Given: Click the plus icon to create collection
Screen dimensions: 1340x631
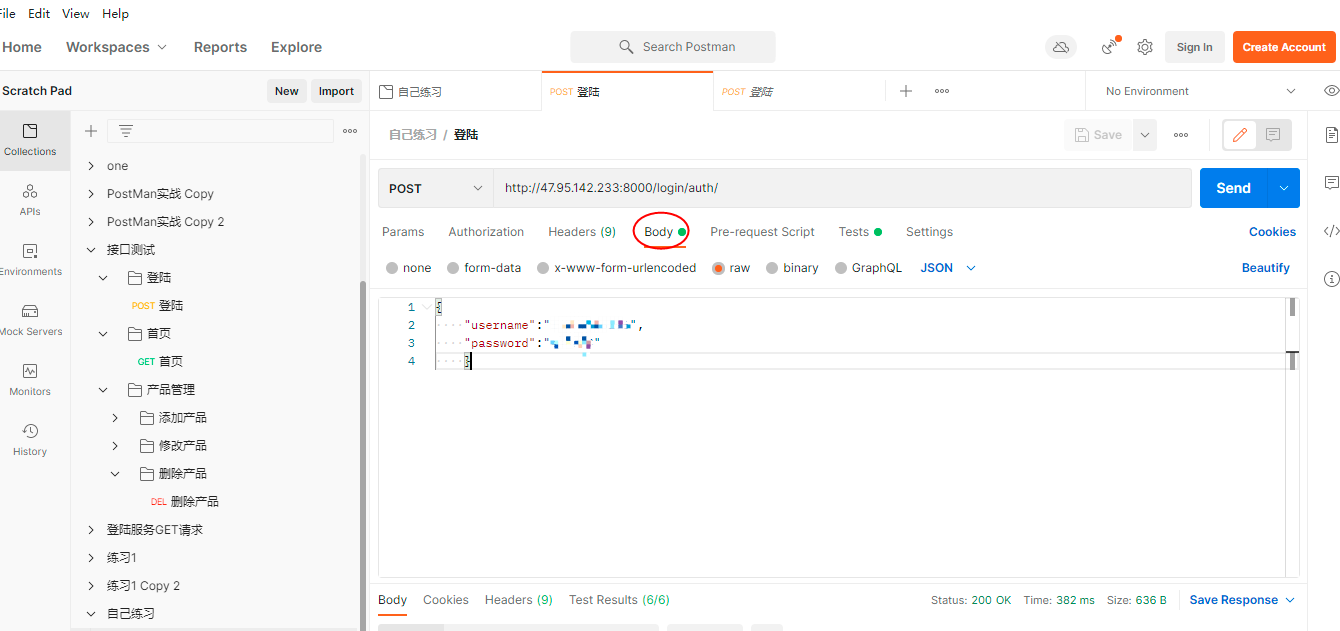Looking at the screenshot, I should click(x=91, y=131).
